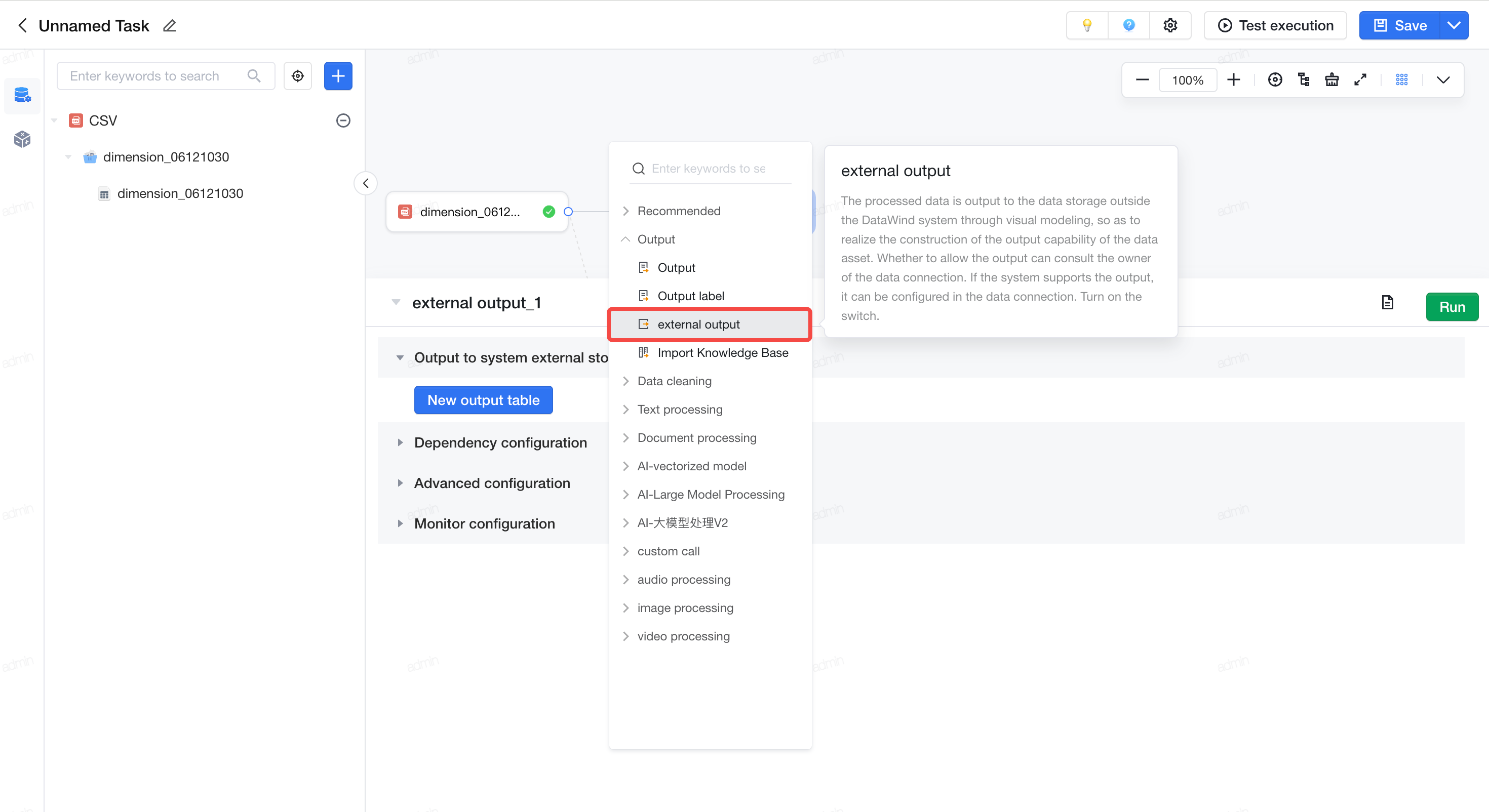Click the edit task name pencil

click(169, 26)
